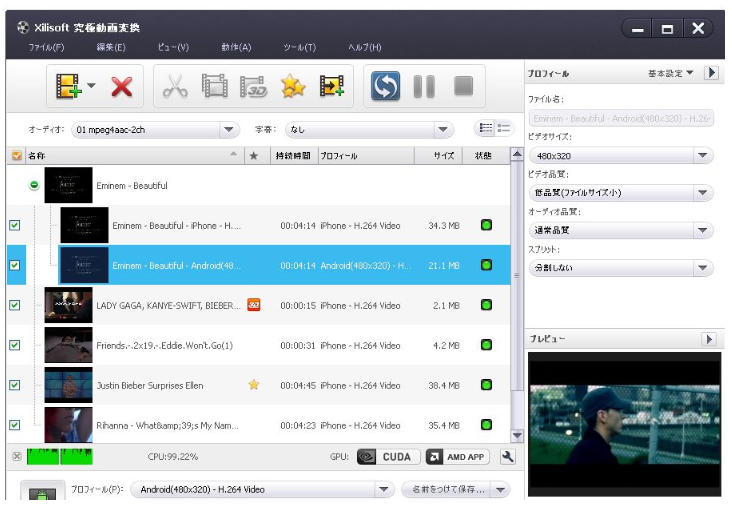The height and width of the screenshot is (505, 732).
Task: Click the Stop conversion button
Action: (x=464, y=86)
